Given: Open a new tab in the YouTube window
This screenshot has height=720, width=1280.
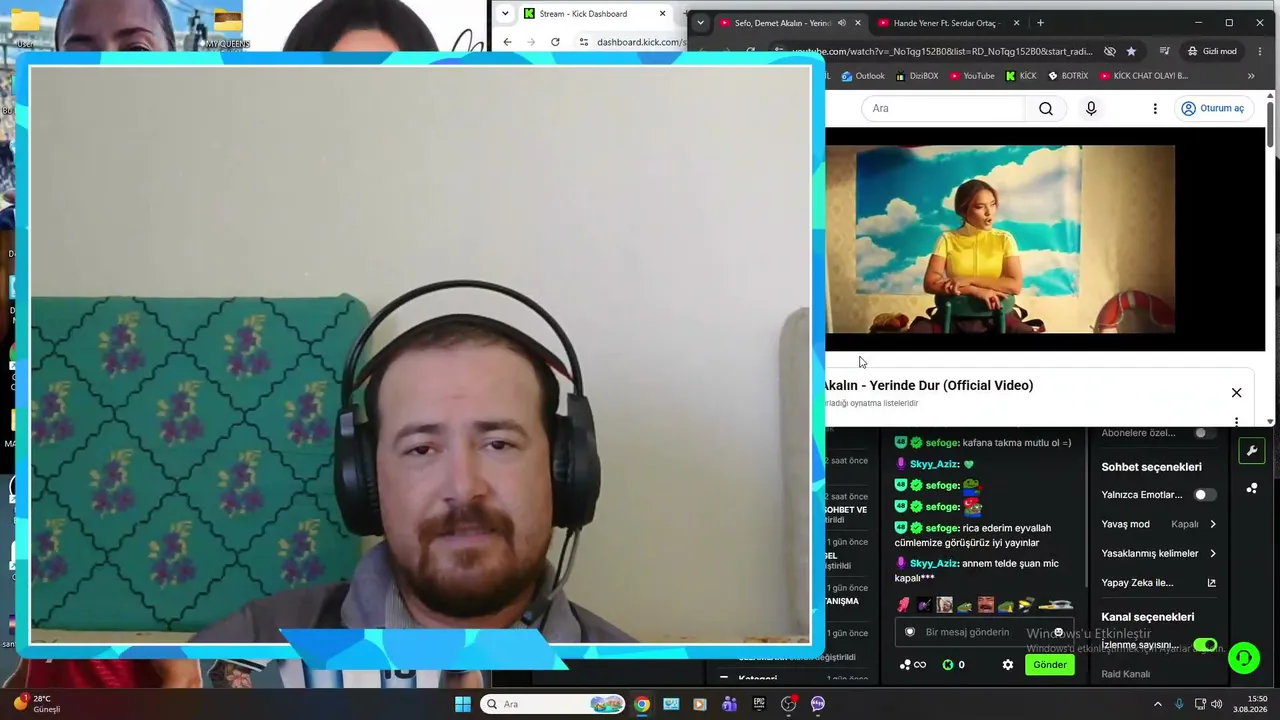Looking at the screenshot, I should 1040,23.
